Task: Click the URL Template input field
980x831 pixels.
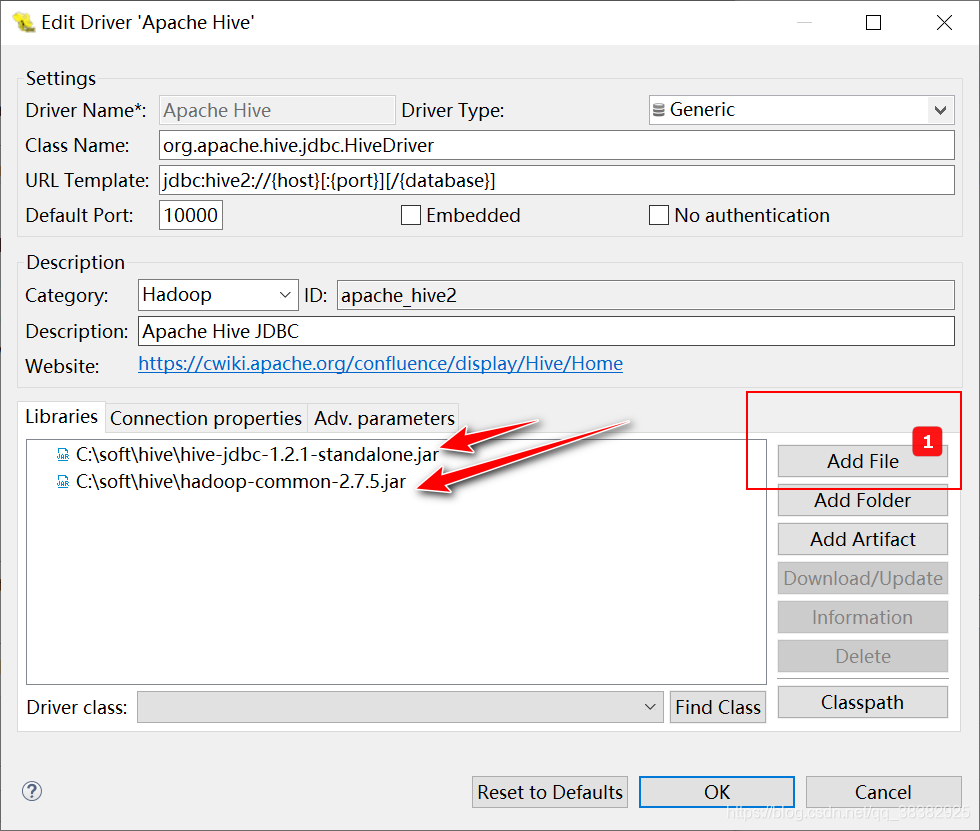Action: 555,181
